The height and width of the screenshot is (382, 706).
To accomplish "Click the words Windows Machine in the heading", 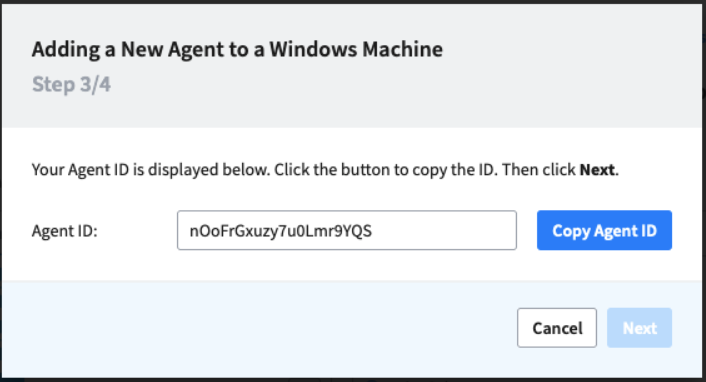I will pyautogui.click(x=356, y=49).
